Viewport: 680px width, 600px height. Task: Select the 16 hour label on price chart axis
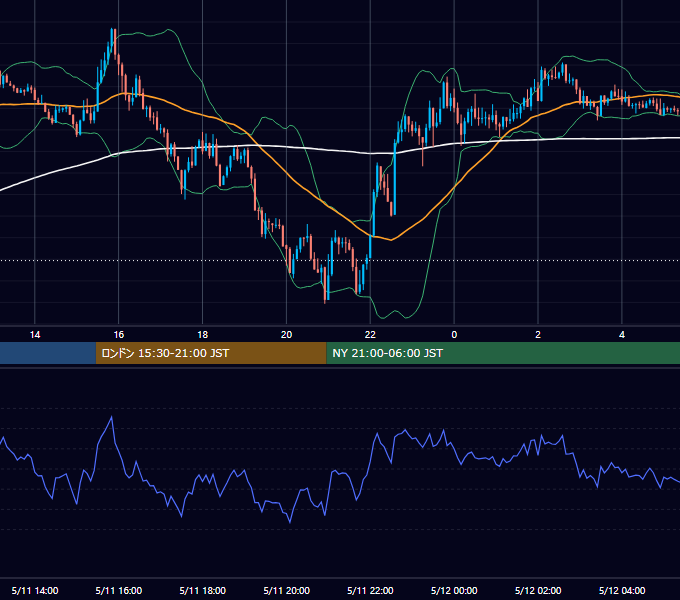click(118, 335)
